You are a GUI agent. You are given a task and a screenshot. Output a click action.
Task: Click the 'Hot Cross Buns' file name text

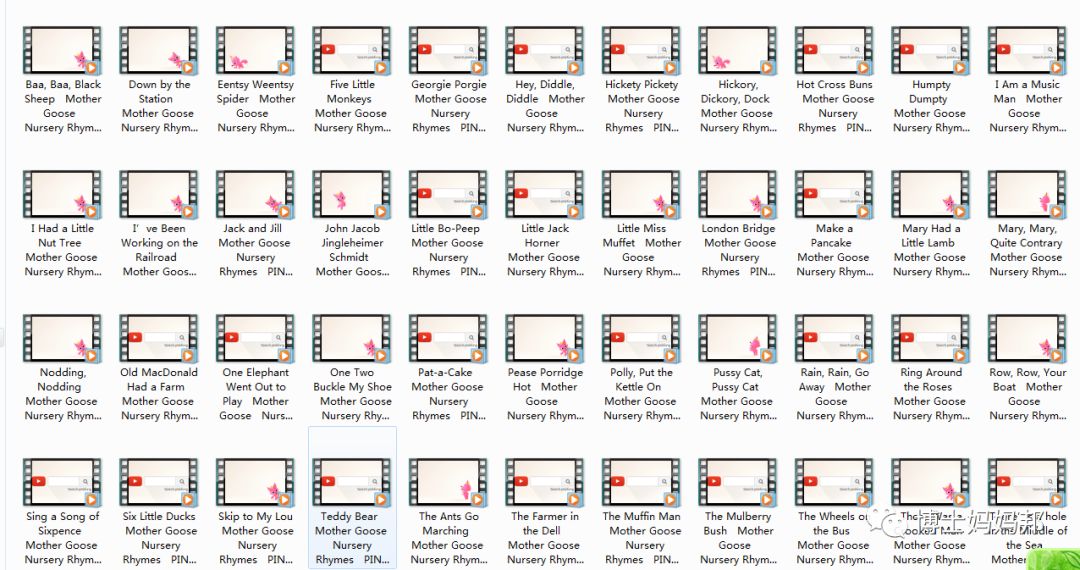pos(834,84)
